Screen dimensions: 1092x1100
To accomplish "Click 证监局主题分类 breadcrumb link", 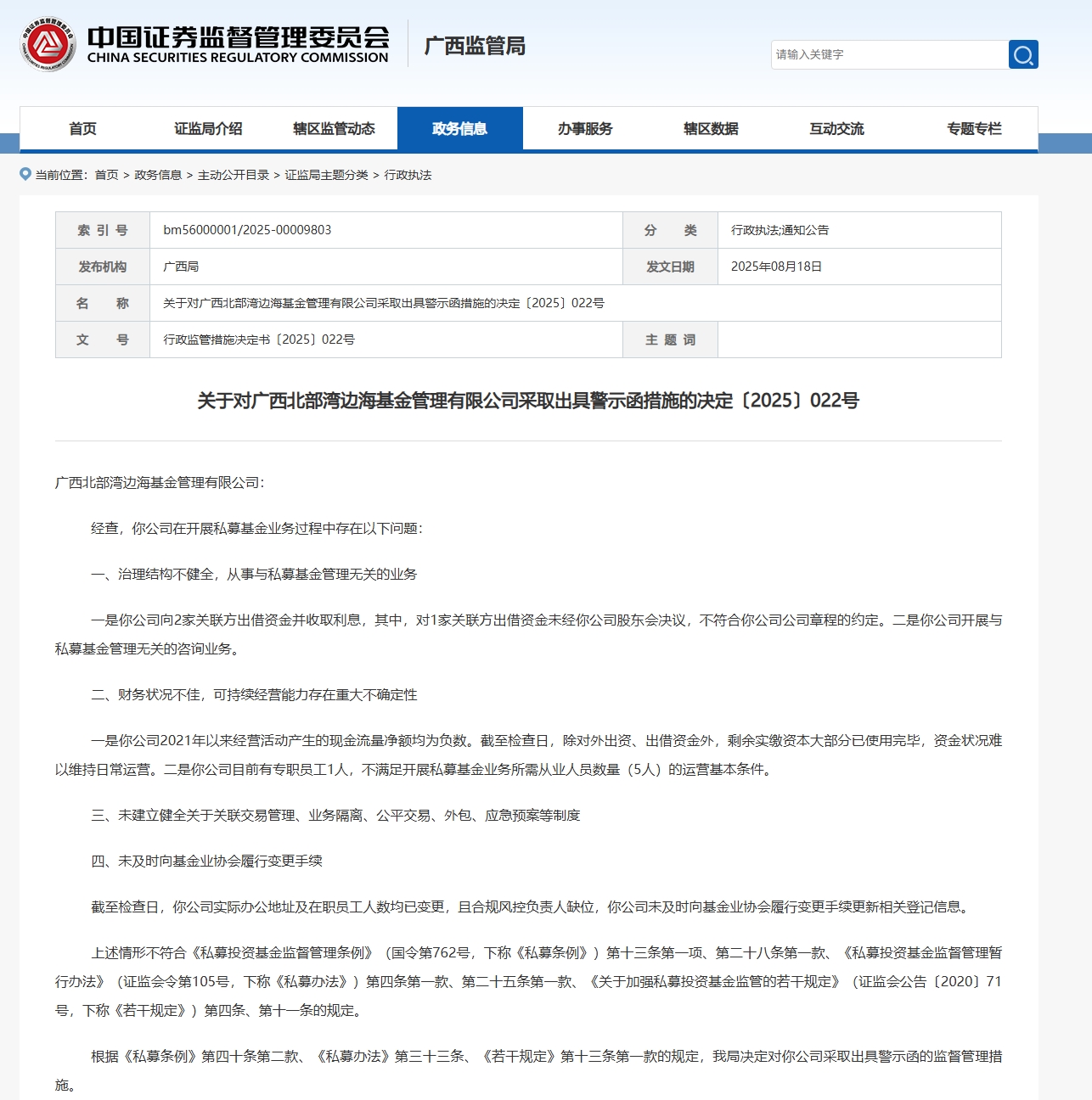I will (326, 175).
